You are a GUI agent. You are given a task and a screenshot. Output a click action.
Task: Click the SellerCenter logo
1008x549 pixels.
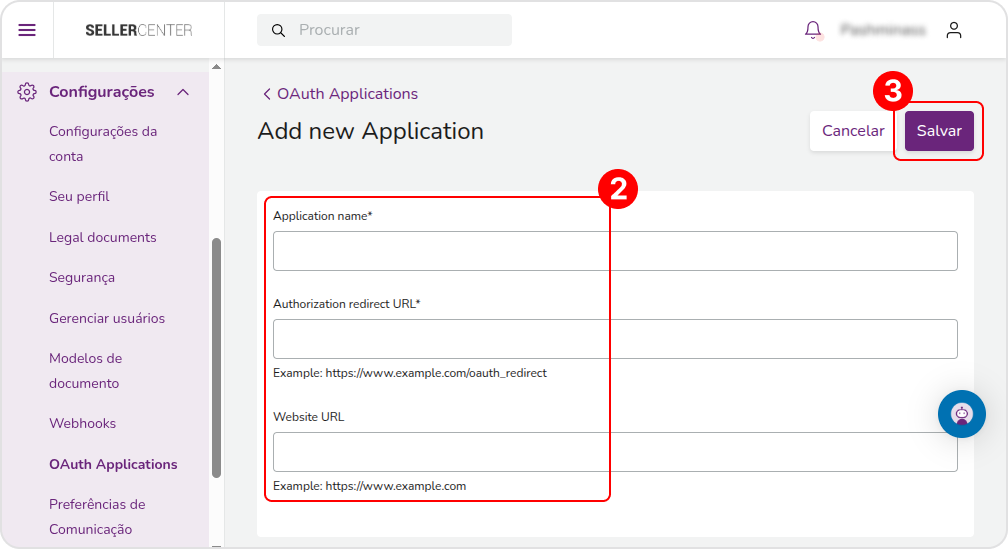139,30
